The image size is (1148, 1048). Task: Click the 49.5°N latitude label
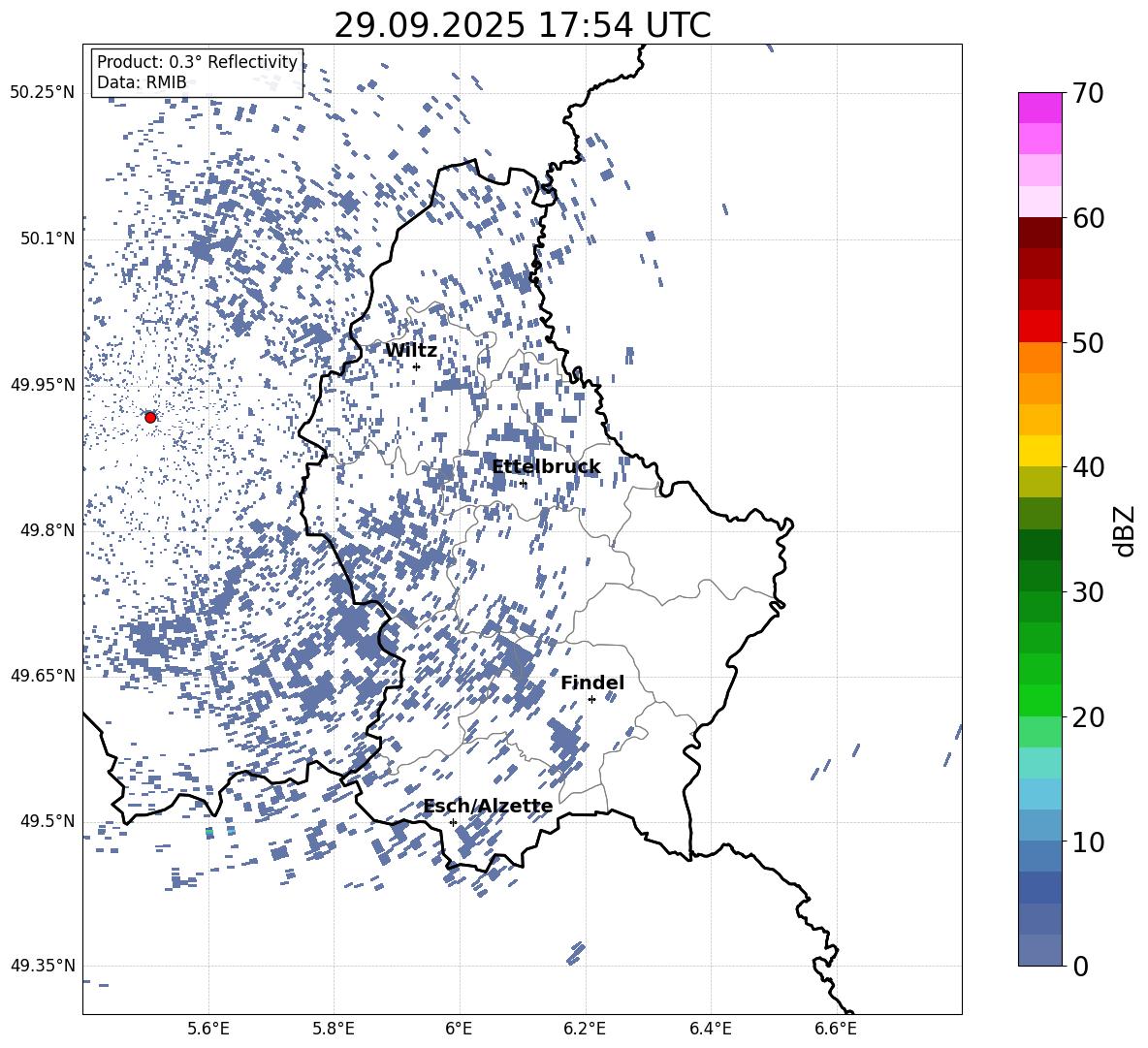[x=47, y=820]
